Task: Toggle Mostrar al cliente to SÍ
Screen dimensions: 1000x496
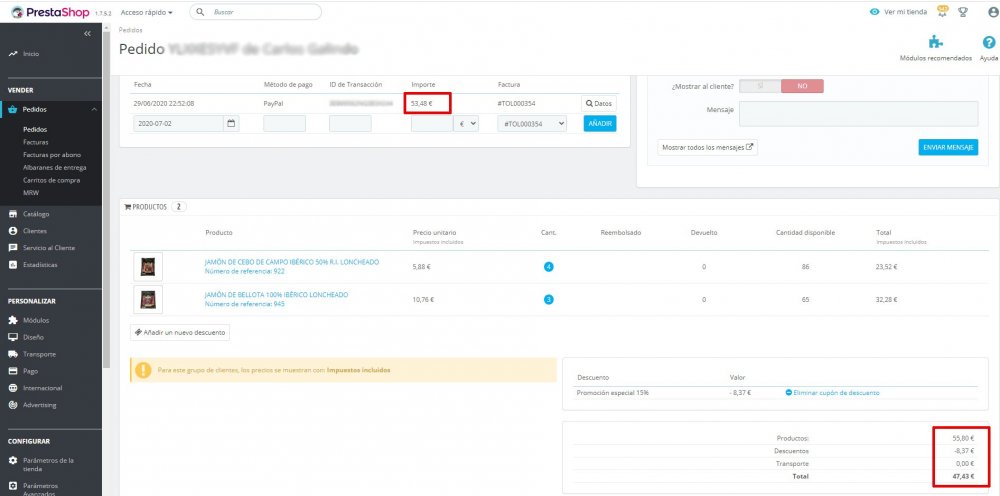Action: pos(760,86)
